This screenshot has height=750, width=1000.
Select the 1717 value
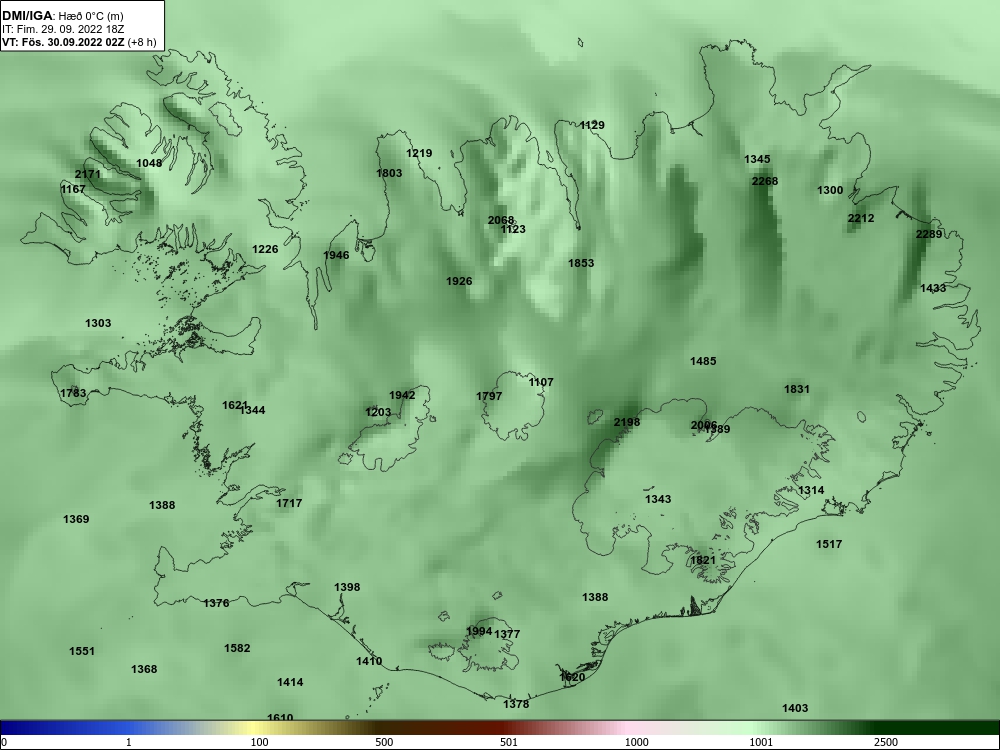pos(289,503)
